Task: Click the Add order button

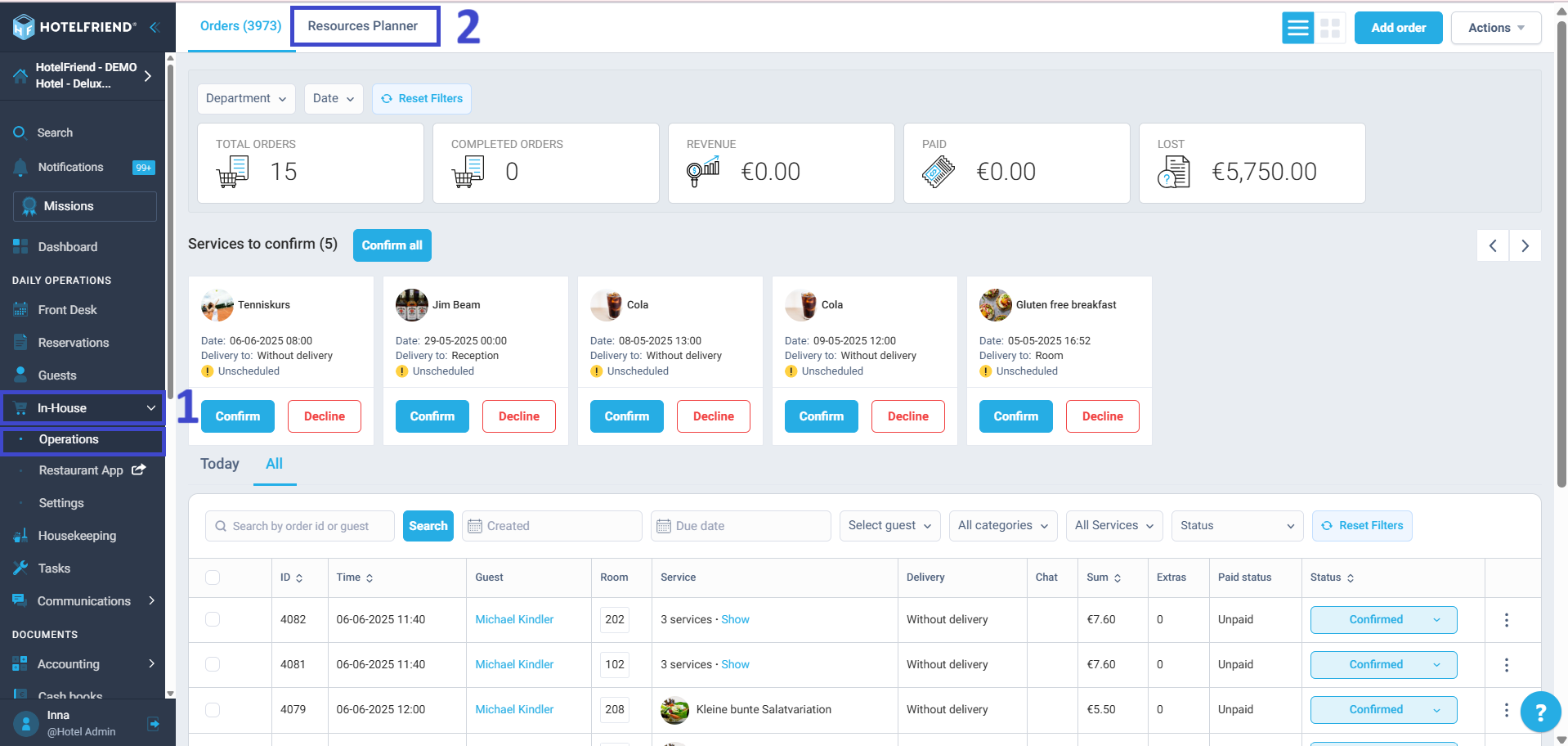Action: tap(1398, 28)
